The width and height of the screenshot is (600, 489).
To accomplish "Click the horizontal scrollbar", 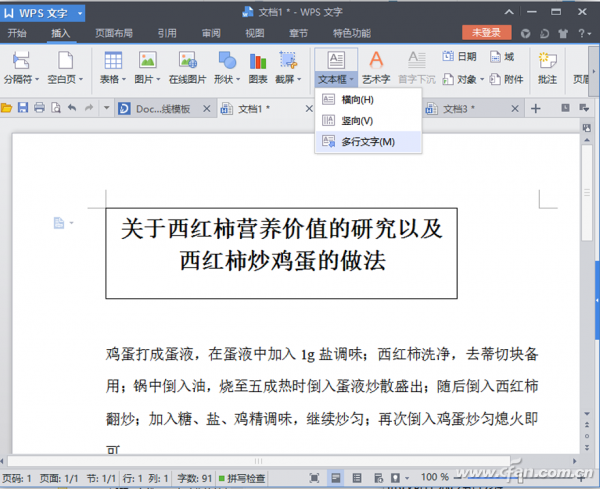I will point(259,461).
